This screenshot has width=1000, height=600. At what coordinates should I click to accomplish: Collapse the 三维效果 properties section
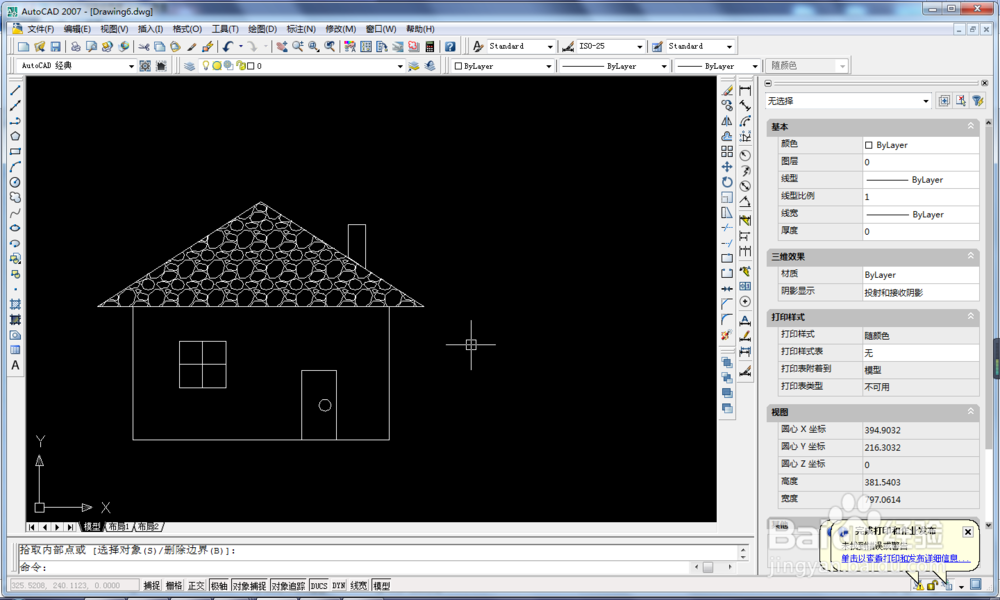[x=971, y=256]
